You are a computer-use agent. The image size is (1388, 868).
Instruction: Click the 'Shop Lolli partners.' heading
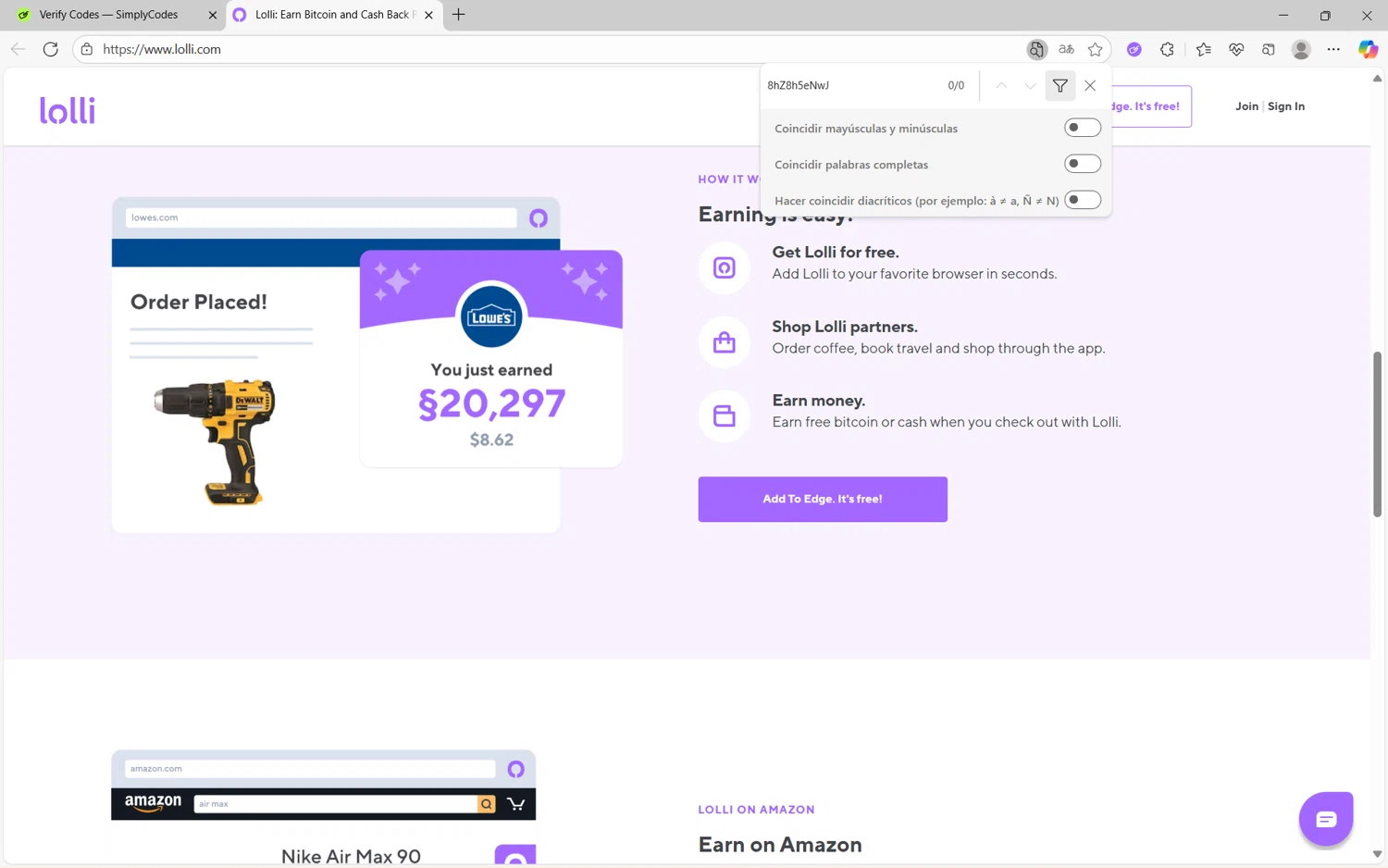pos(845,327)
